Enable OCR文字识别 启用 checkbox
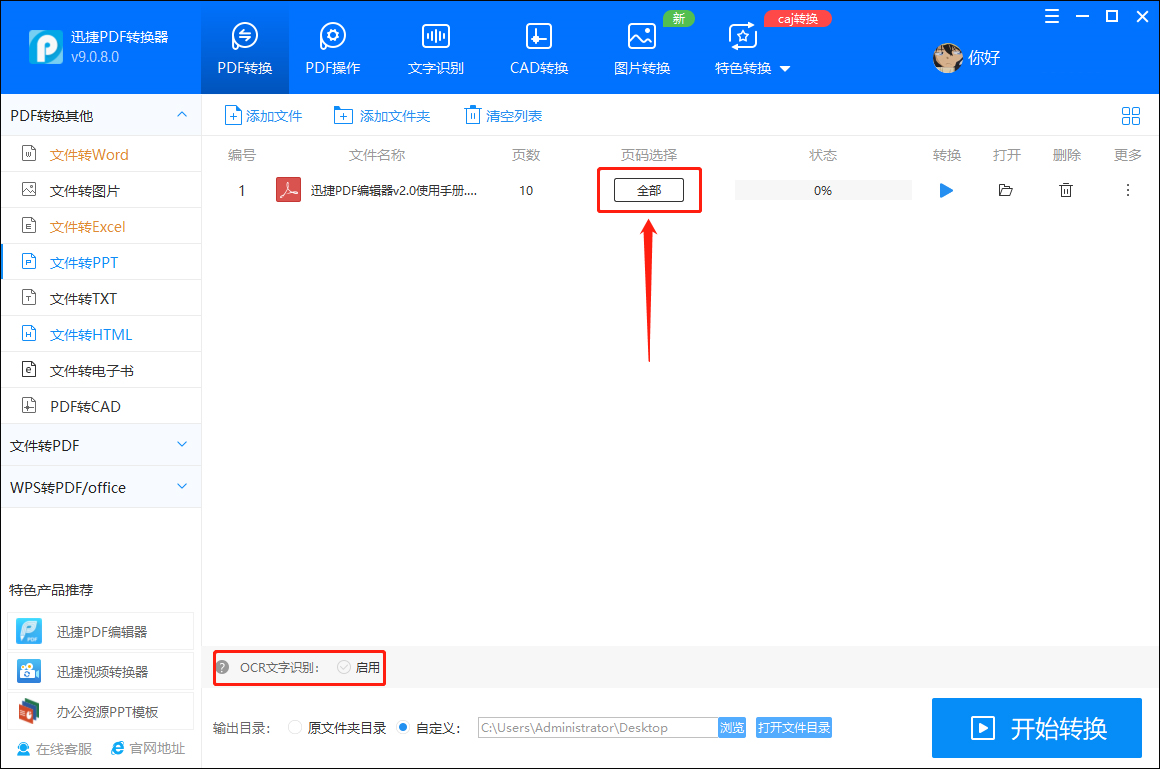This screenshot has width=1160, height=769. coord(343,667)
